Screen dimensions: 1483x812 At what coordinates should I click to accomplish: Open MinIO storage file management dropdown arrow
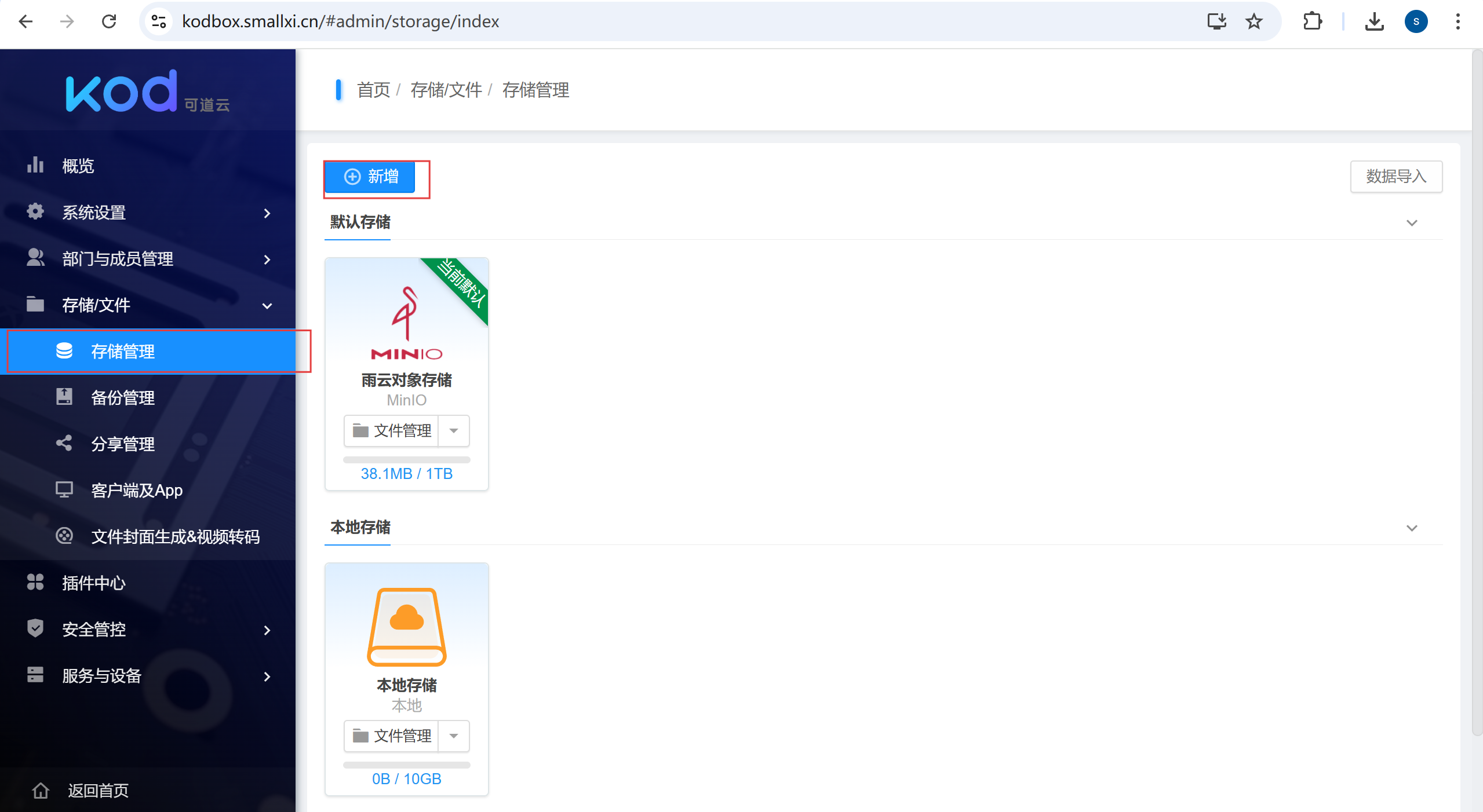click(x=454, y=430)
